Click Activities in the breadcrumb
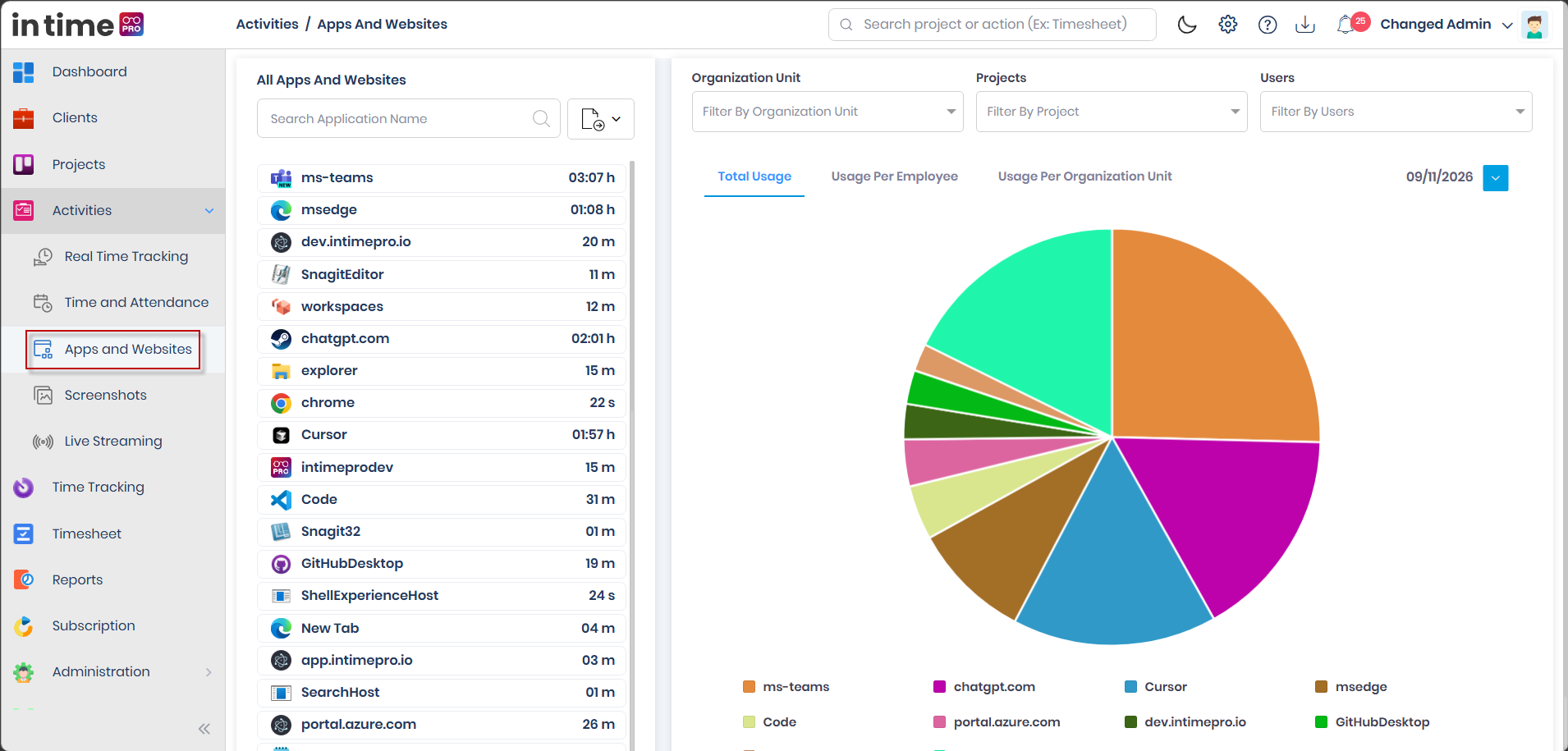This screenshot has width=1568, height=751. click(x=267, y=25)
